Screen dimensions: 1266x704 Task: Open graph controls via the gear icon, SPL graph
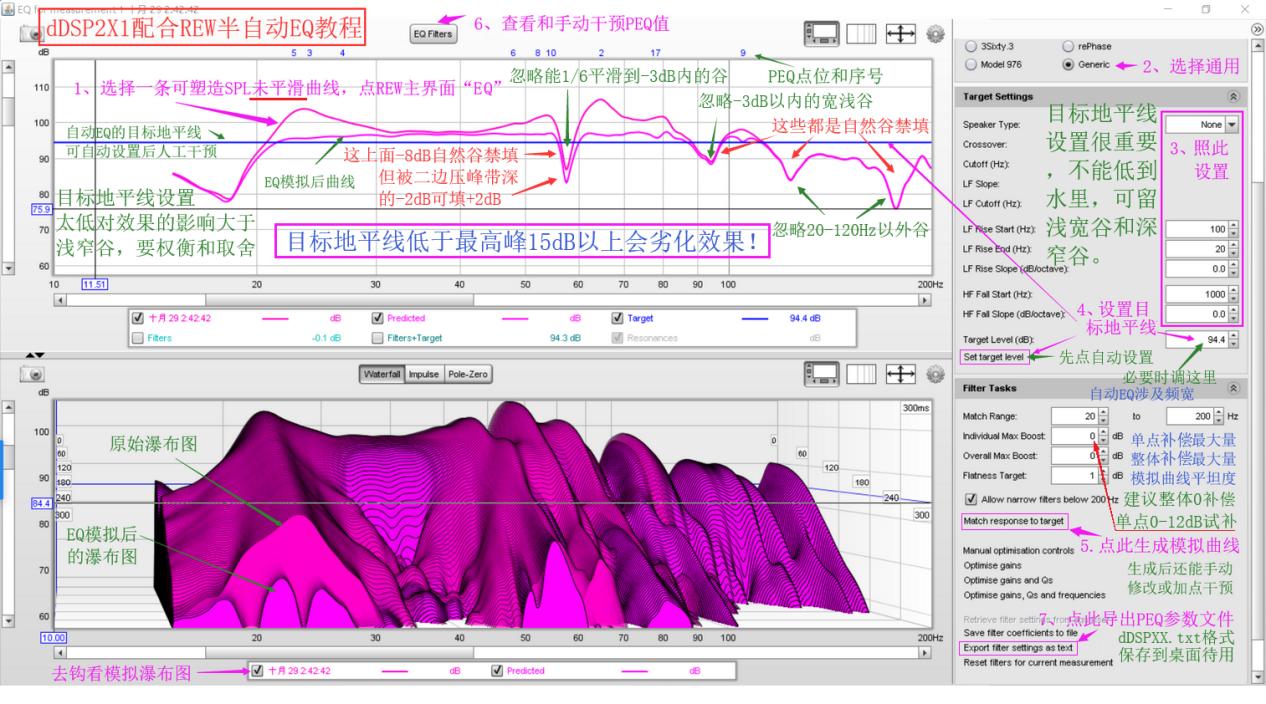[933, 32]
